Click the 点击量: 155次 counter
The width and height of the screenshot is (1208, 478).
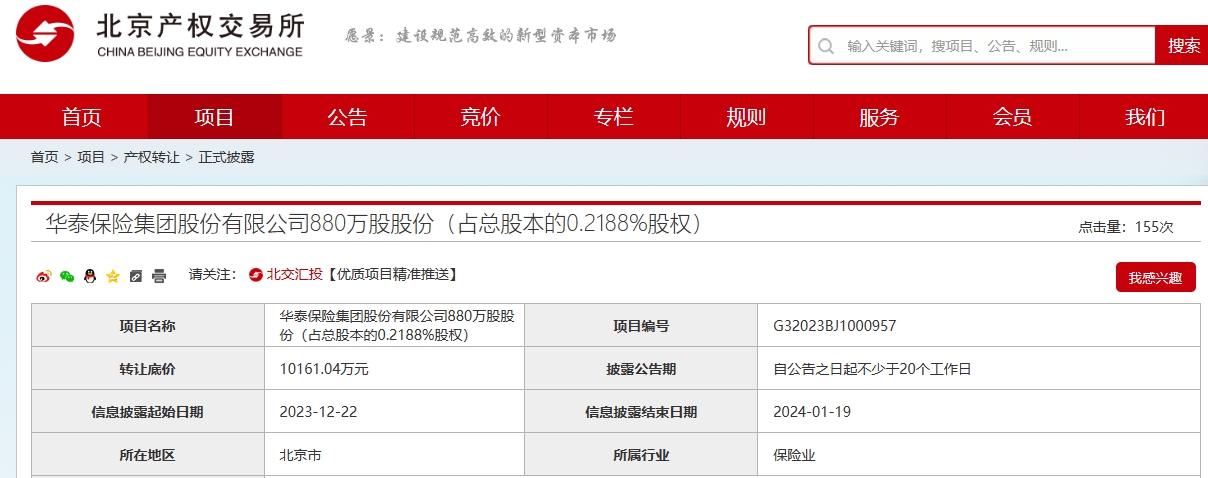click(1126, 227)
